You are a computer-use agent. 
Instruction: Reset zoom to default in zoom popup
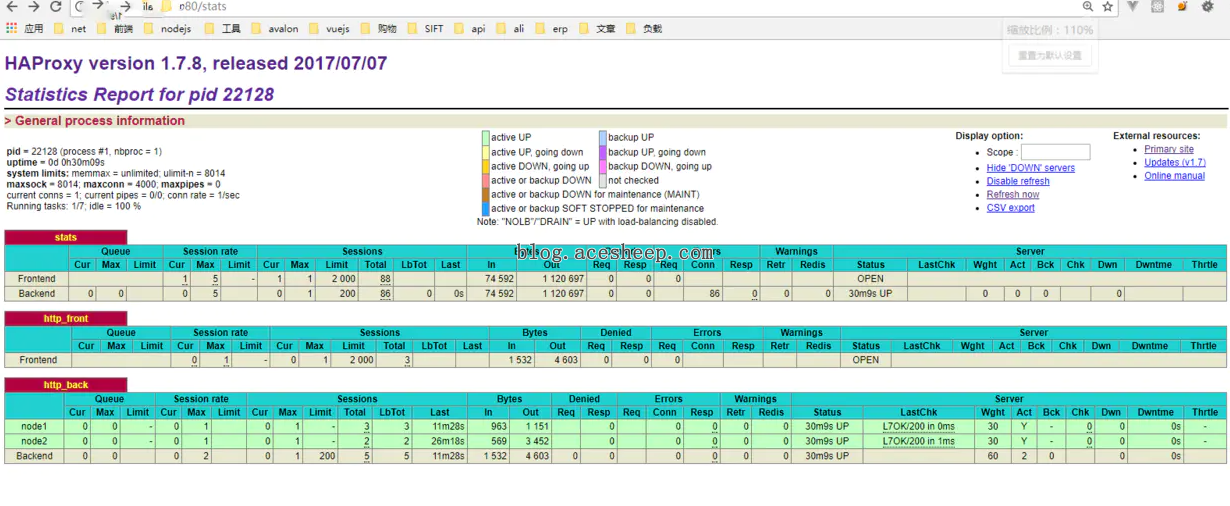tap(1049, 56)
